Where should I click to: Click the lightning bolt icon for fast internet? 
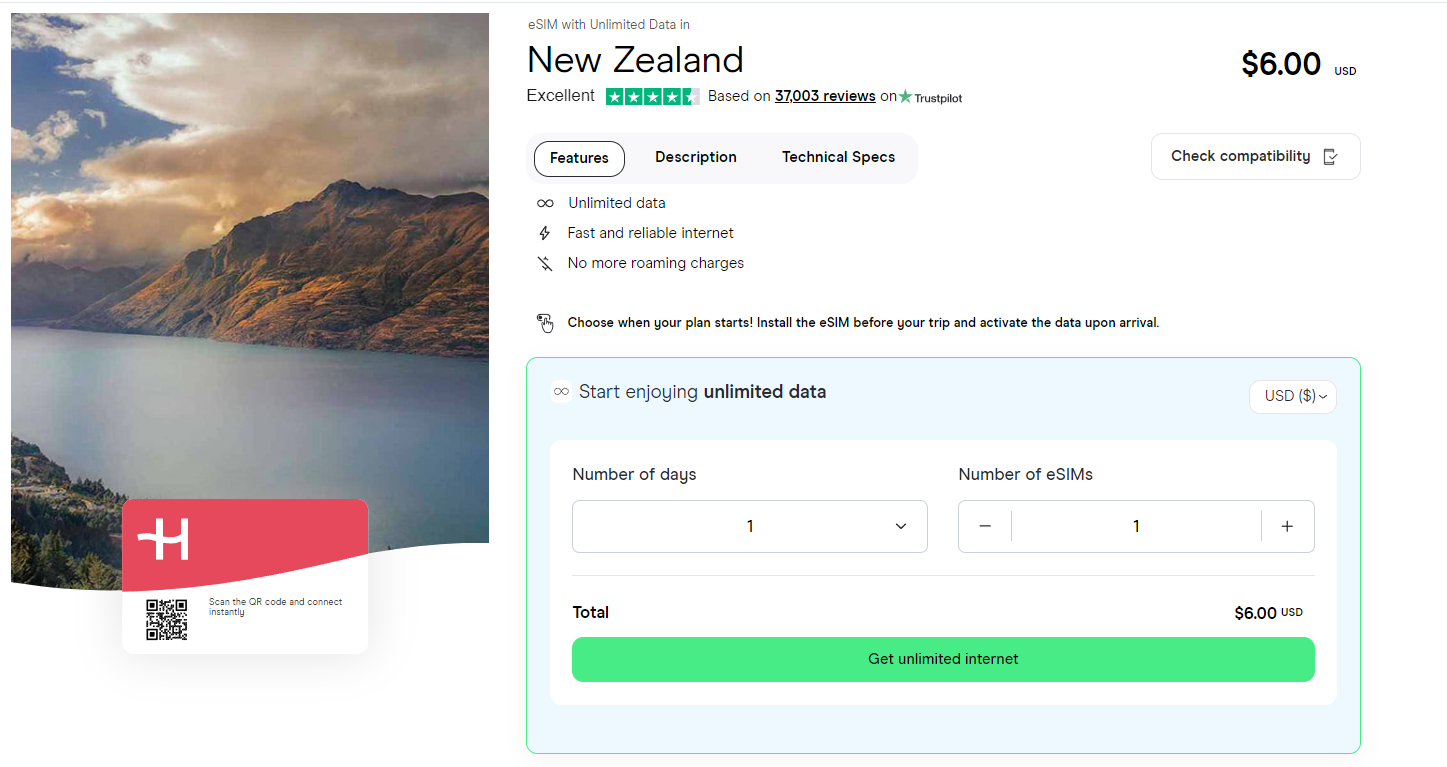click(x=545, y=232)
